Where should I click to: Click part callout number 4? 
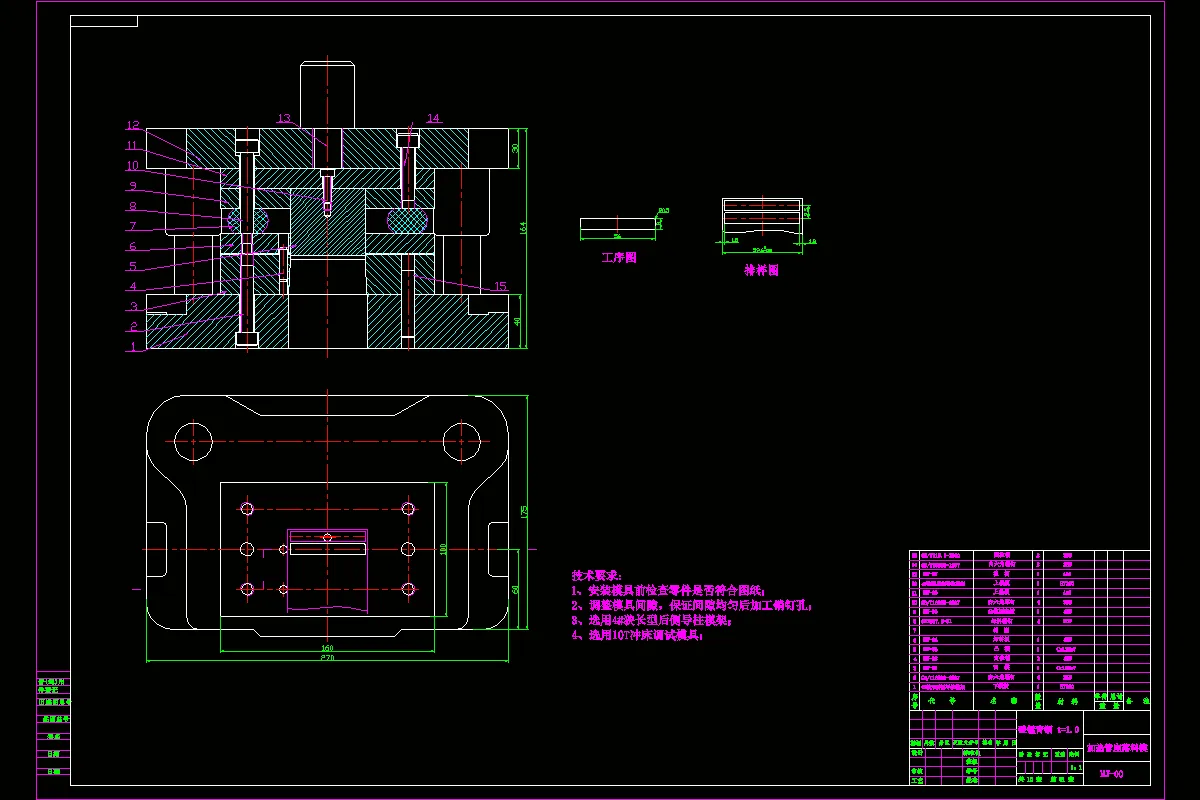132,286
